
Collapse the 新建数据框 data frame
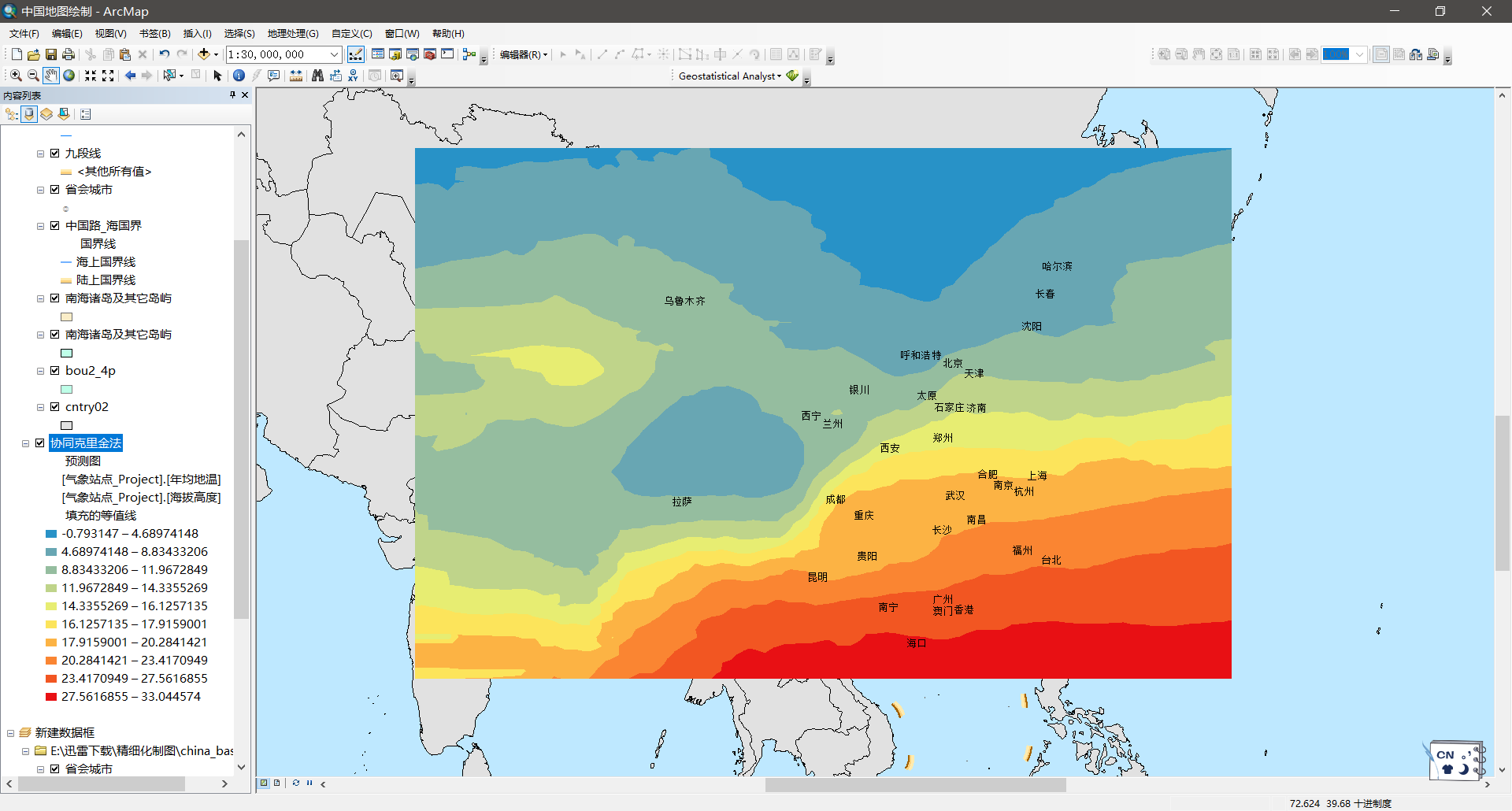coord(10,733)
